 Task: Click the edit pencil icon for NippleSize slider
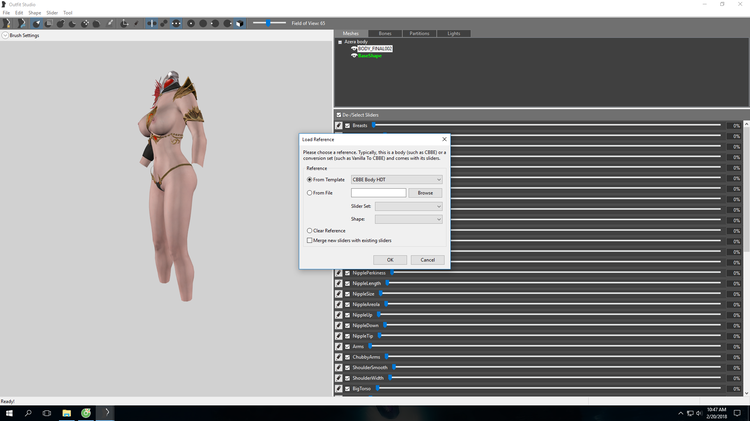click(339, 294)
